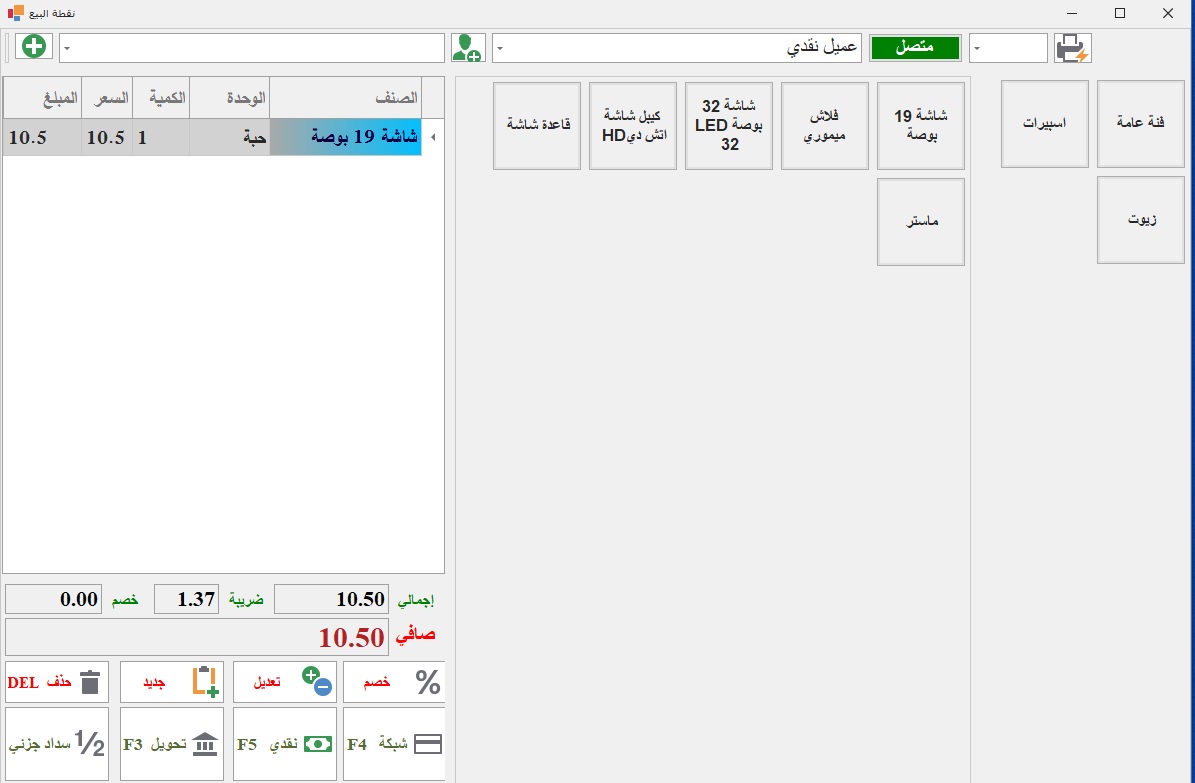Screen dimensions: 1195x783
Task: Pay by bank transfer تحويل F3
Action: click(169, 744)
